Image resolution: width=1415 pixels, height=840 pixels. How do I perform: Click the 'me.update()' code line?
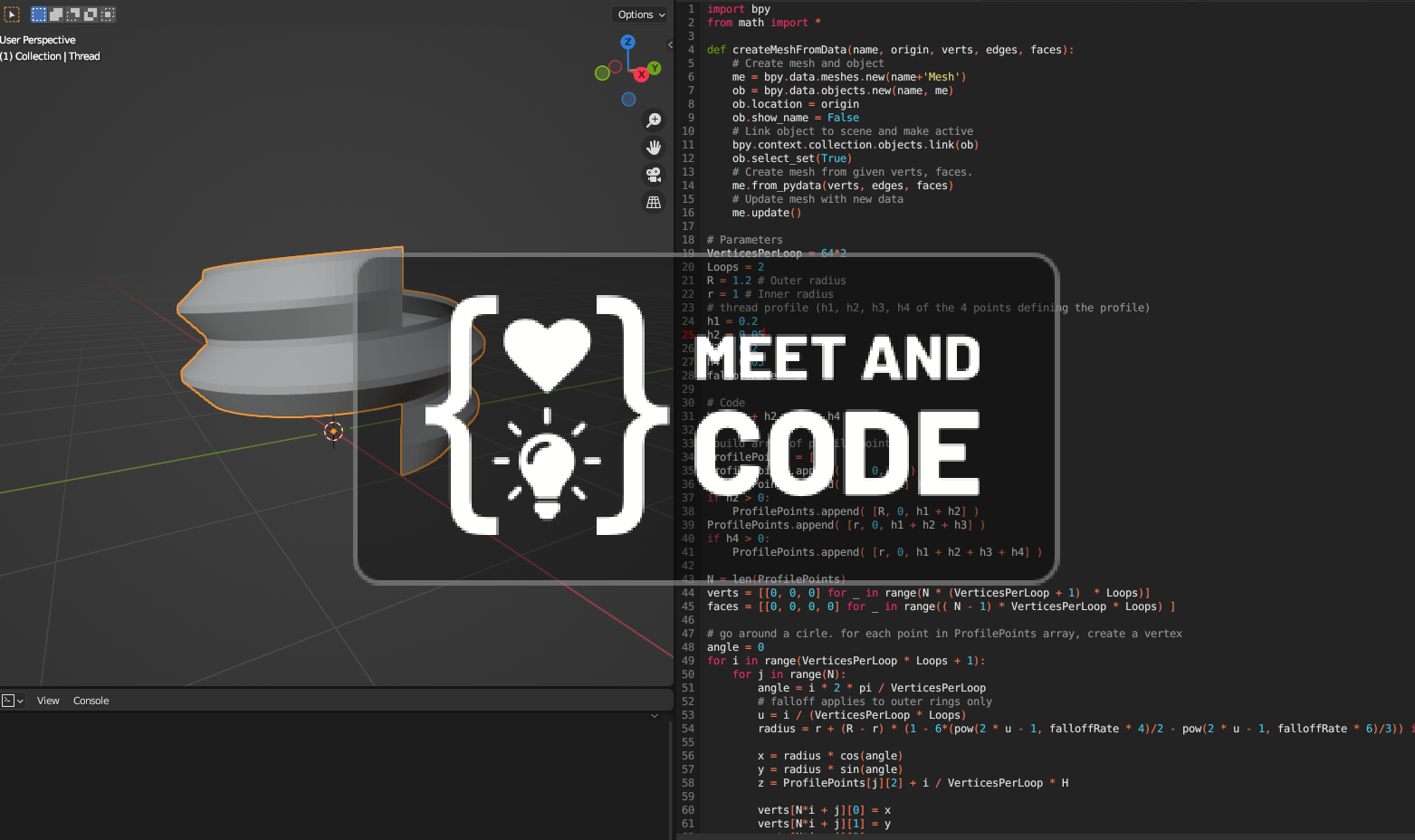tap(767, 213)
